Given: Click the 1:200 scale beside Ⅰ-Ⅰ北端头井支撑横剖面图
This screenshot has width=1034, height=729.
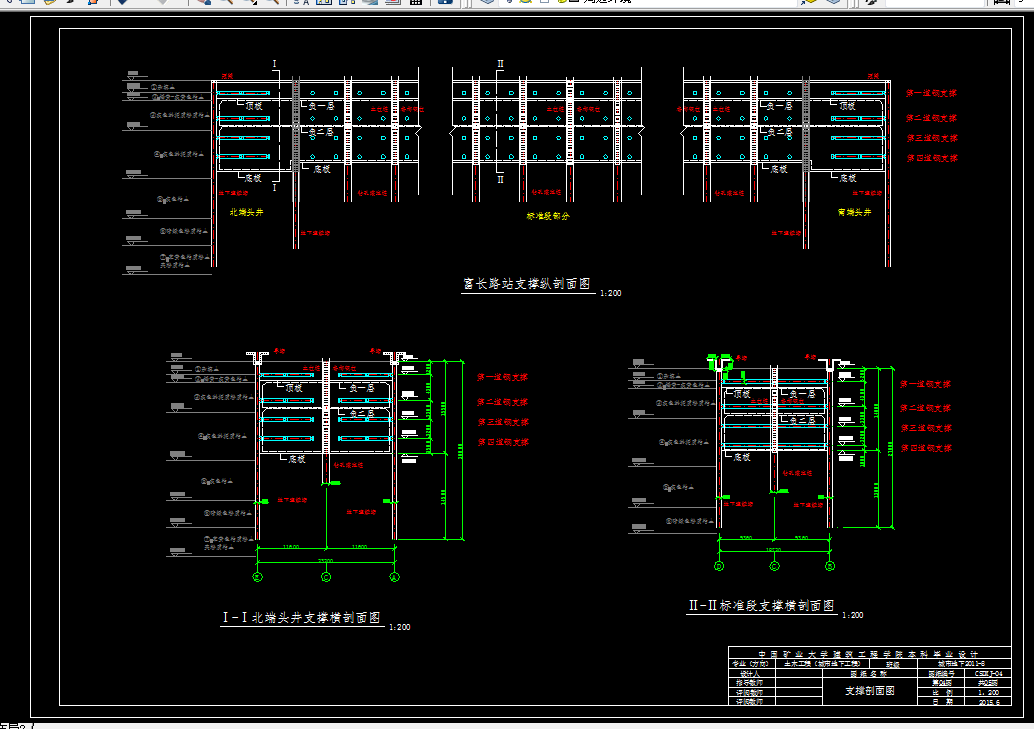Looking at the screenshot, I should click(x=400, y=627).
